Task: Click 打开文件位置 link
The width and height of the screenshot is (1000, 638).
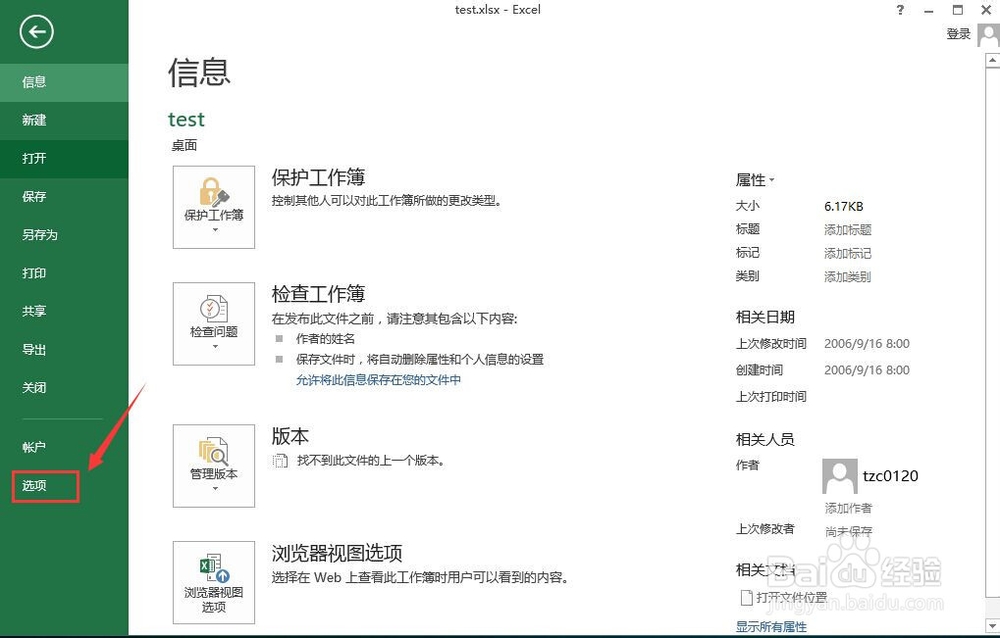Action: point(791,598)
